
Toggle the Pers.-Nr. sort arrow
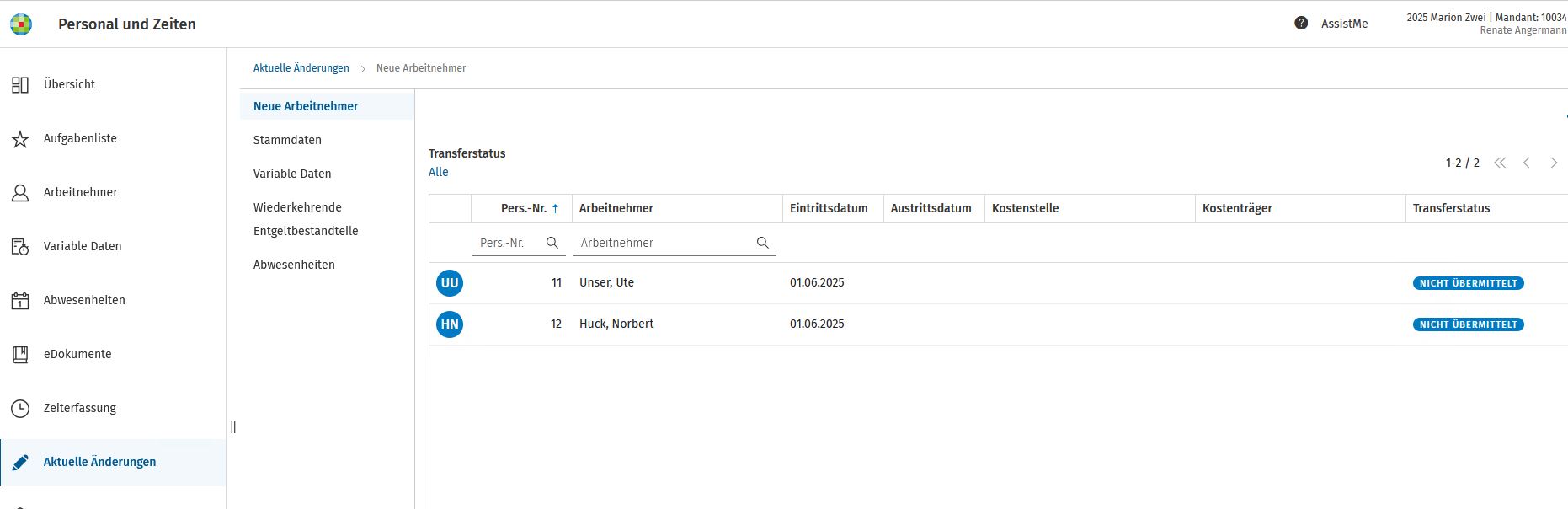pos(556,209)
